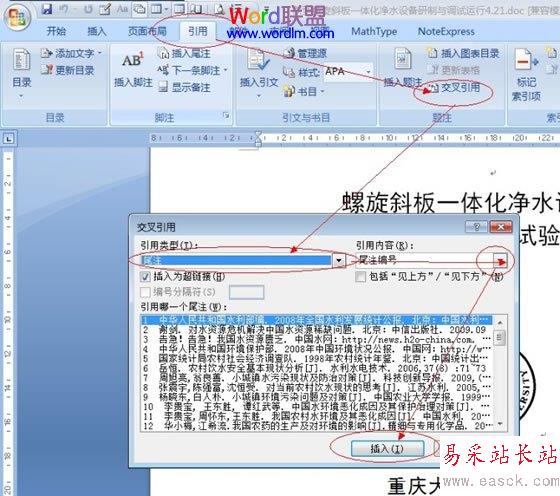Viewport: 560px width, 496px height.
Task: Expand the 书目 dropdown arrow
Action: 322,92
